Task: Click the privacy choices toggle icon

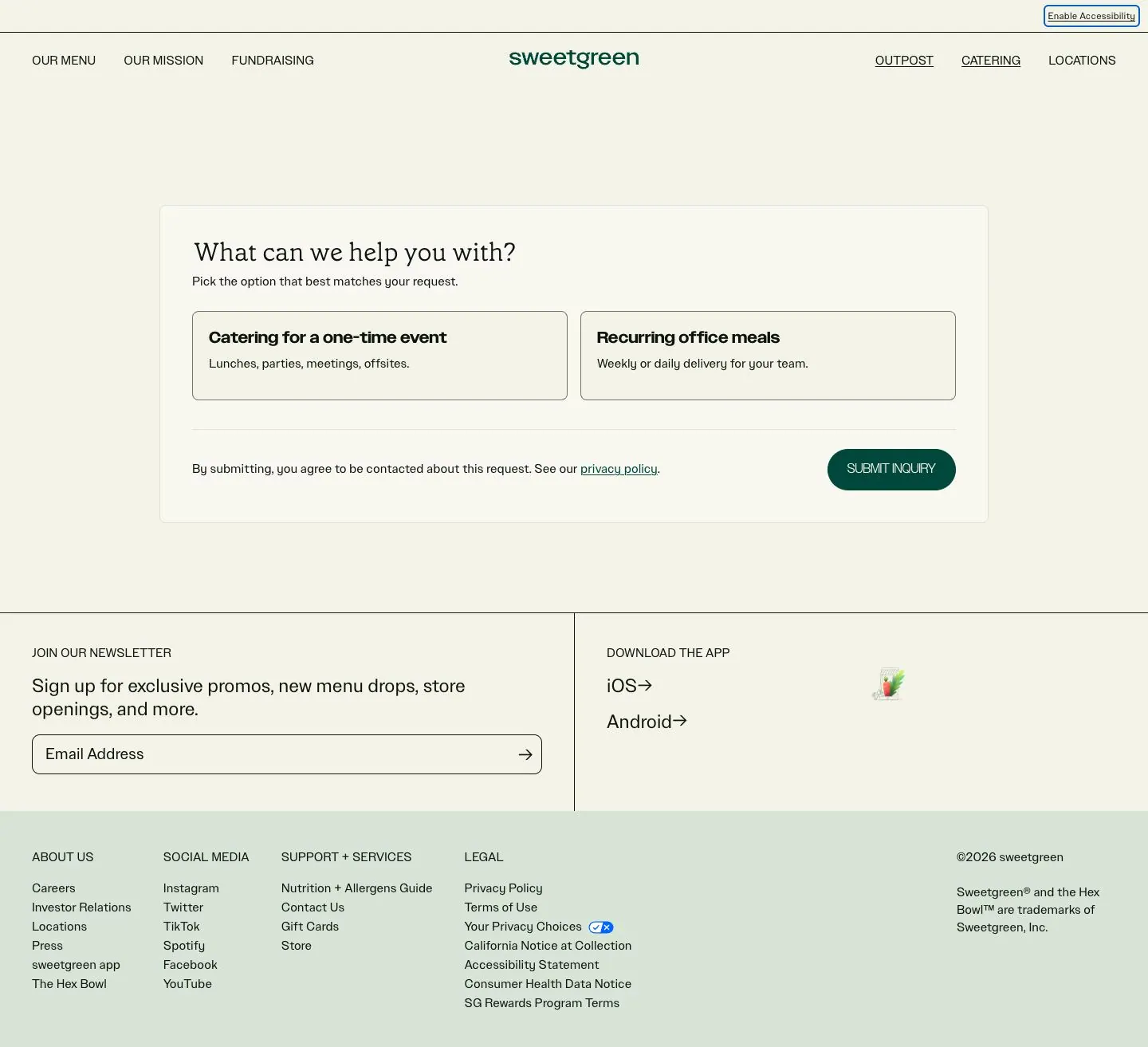Action: [601, 927]
